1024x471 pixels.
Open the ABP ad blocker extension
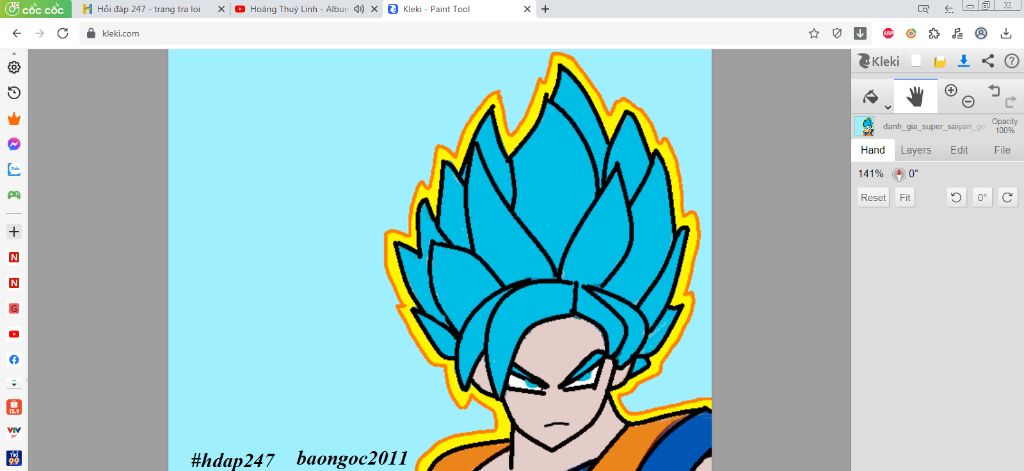tap(888, 33)
